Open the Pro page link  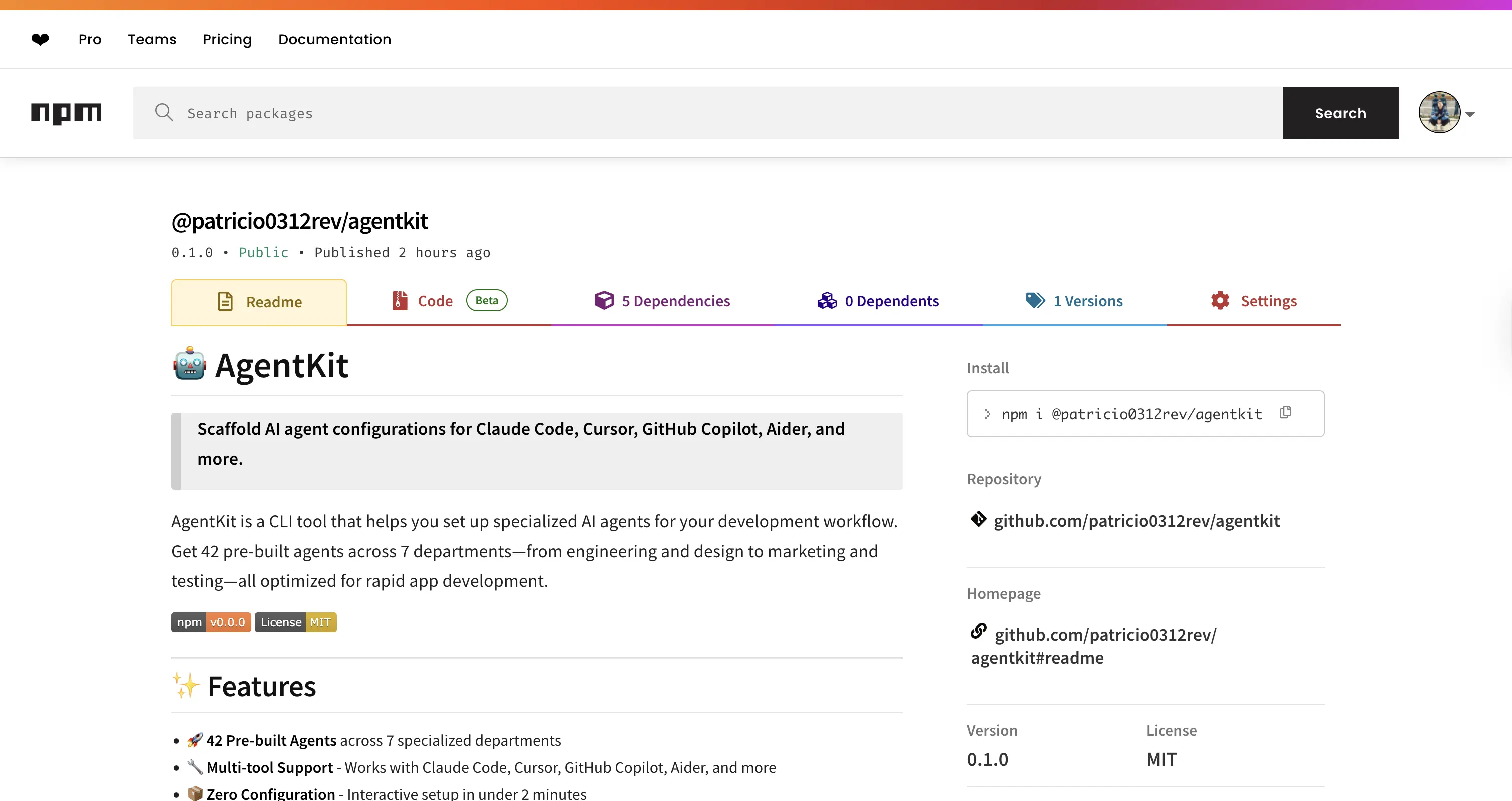[x=90, y=40]
